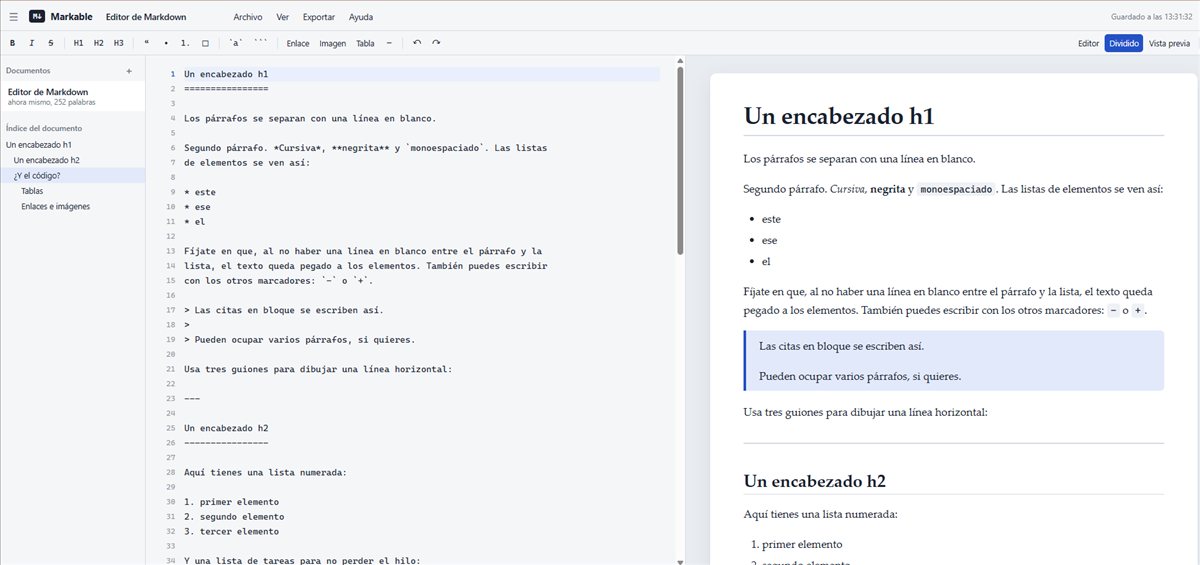Viewport: 1200px width, 565px height.
Task: Click preview heading 'Un encabezado h1'
Action: (x=839, y=115)
